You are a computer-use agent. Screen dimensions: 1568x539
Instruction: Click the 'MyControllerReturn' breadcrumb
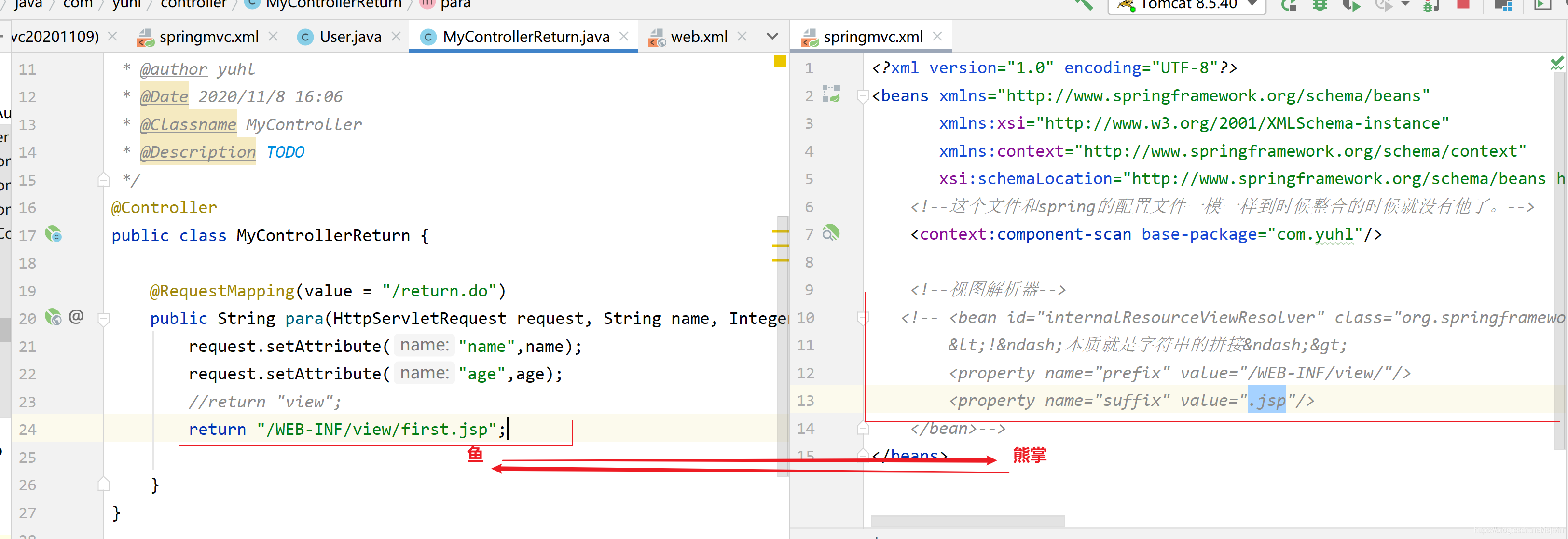coord(333,4)
